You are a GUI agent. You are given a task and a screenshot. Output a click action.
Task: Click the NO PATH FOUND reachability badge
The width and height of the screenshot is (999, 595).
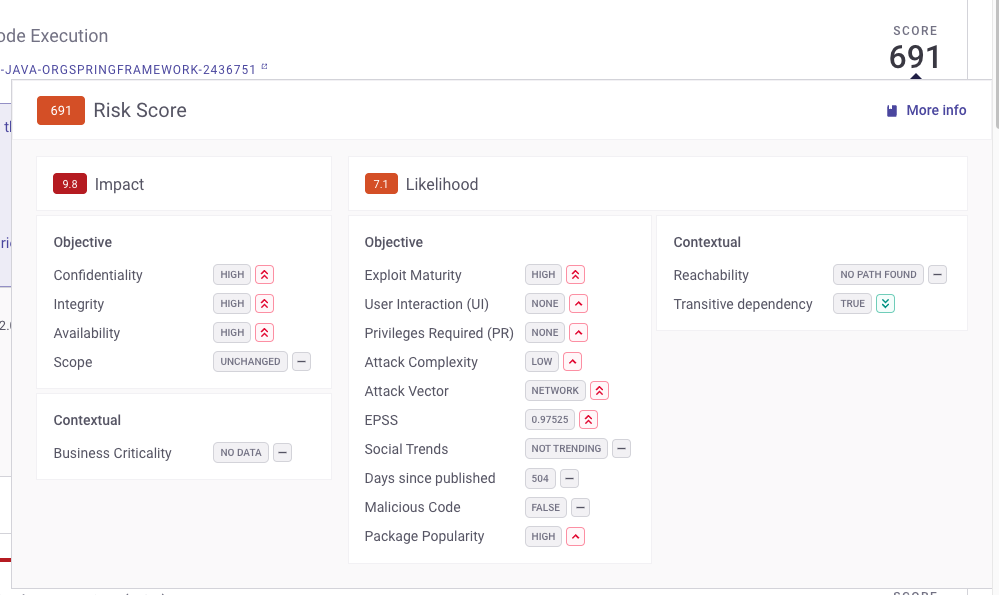tap(878, 274)
